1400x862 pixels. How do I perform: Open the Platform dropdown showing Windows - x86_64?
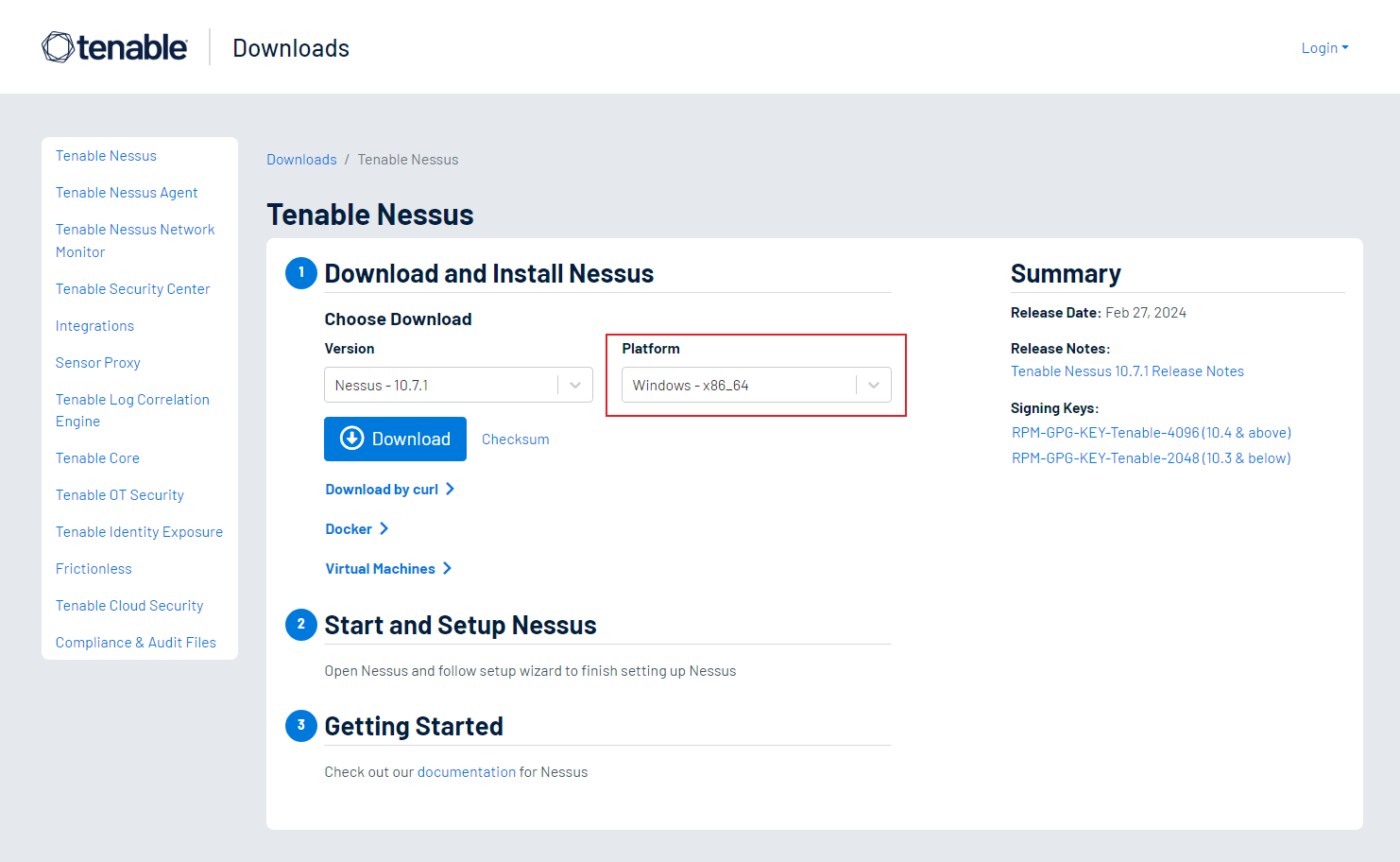[756, 385]
